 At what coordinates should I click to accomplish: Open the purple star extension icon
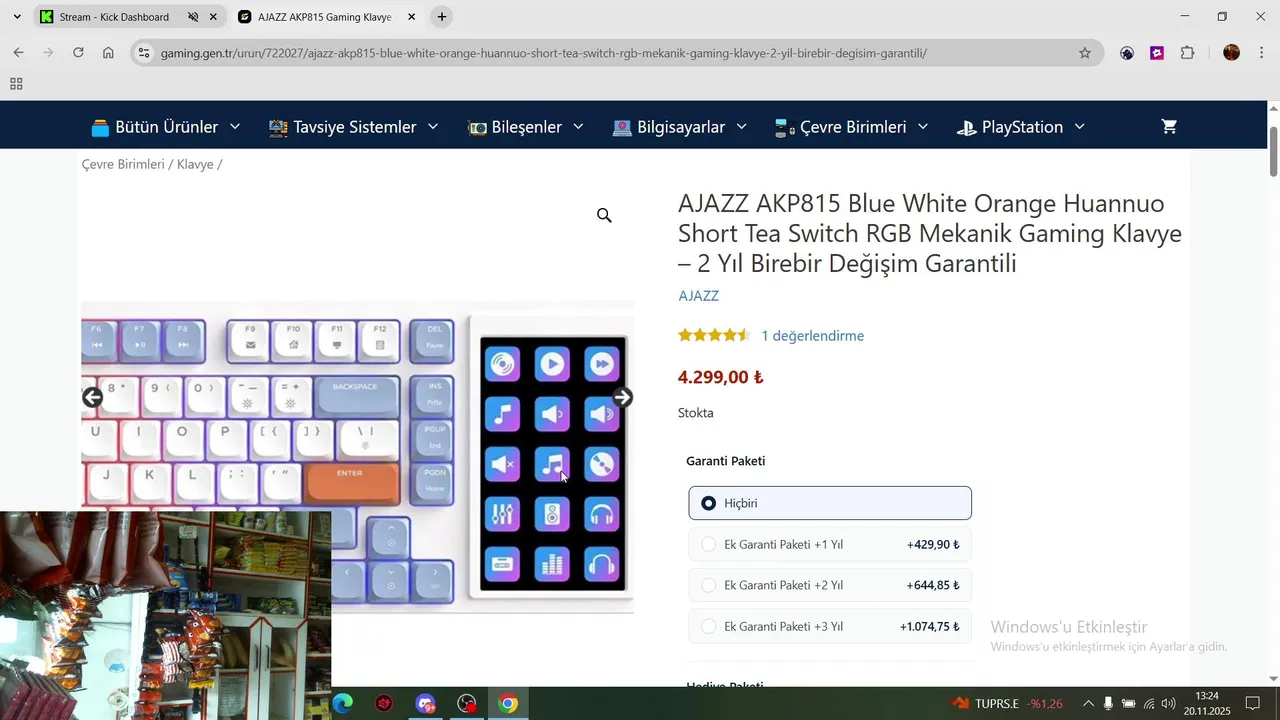point(1157,53)
